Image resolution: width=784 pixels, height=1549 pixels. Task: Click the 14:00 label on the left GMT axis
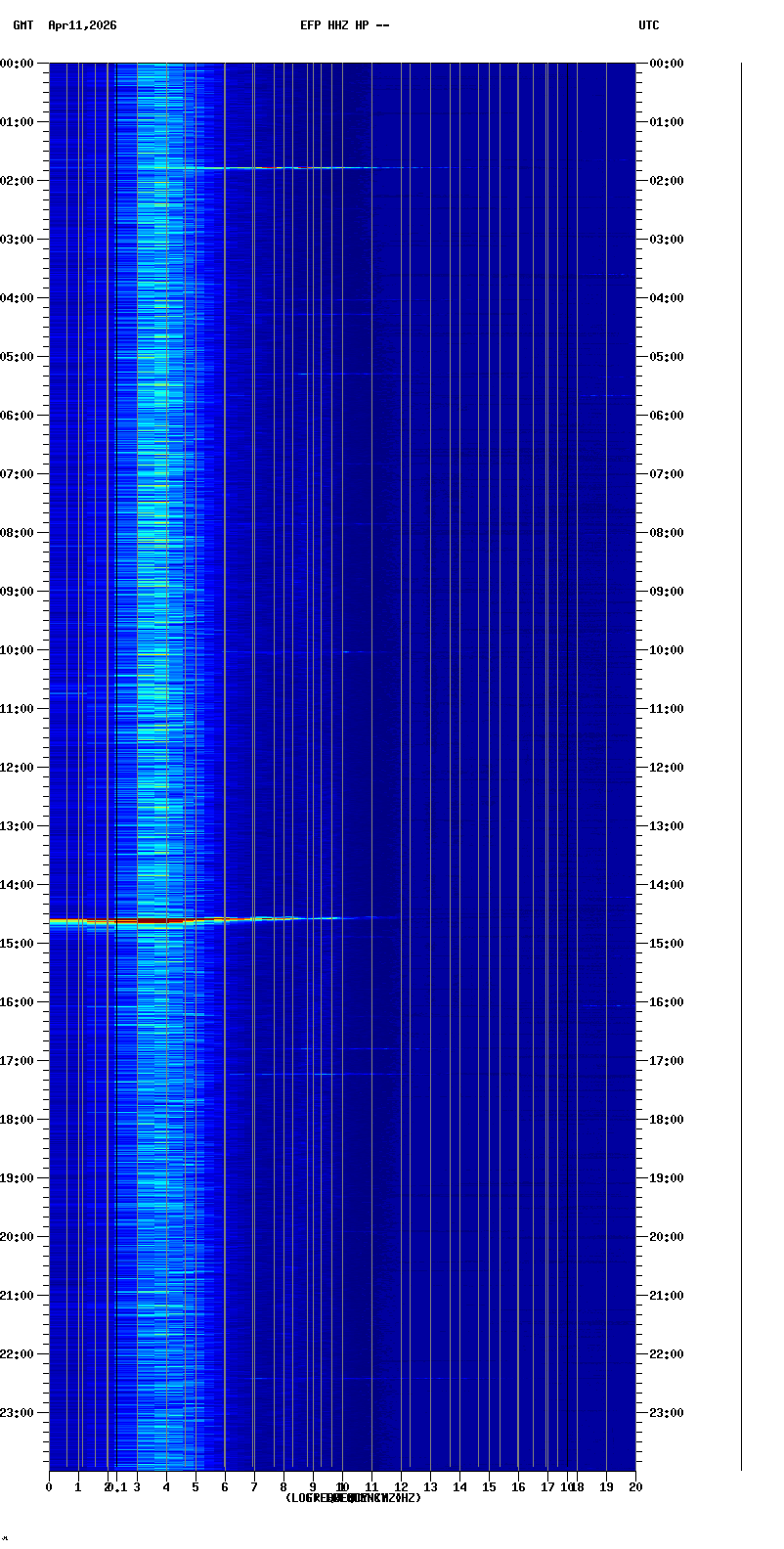(18, 885)
